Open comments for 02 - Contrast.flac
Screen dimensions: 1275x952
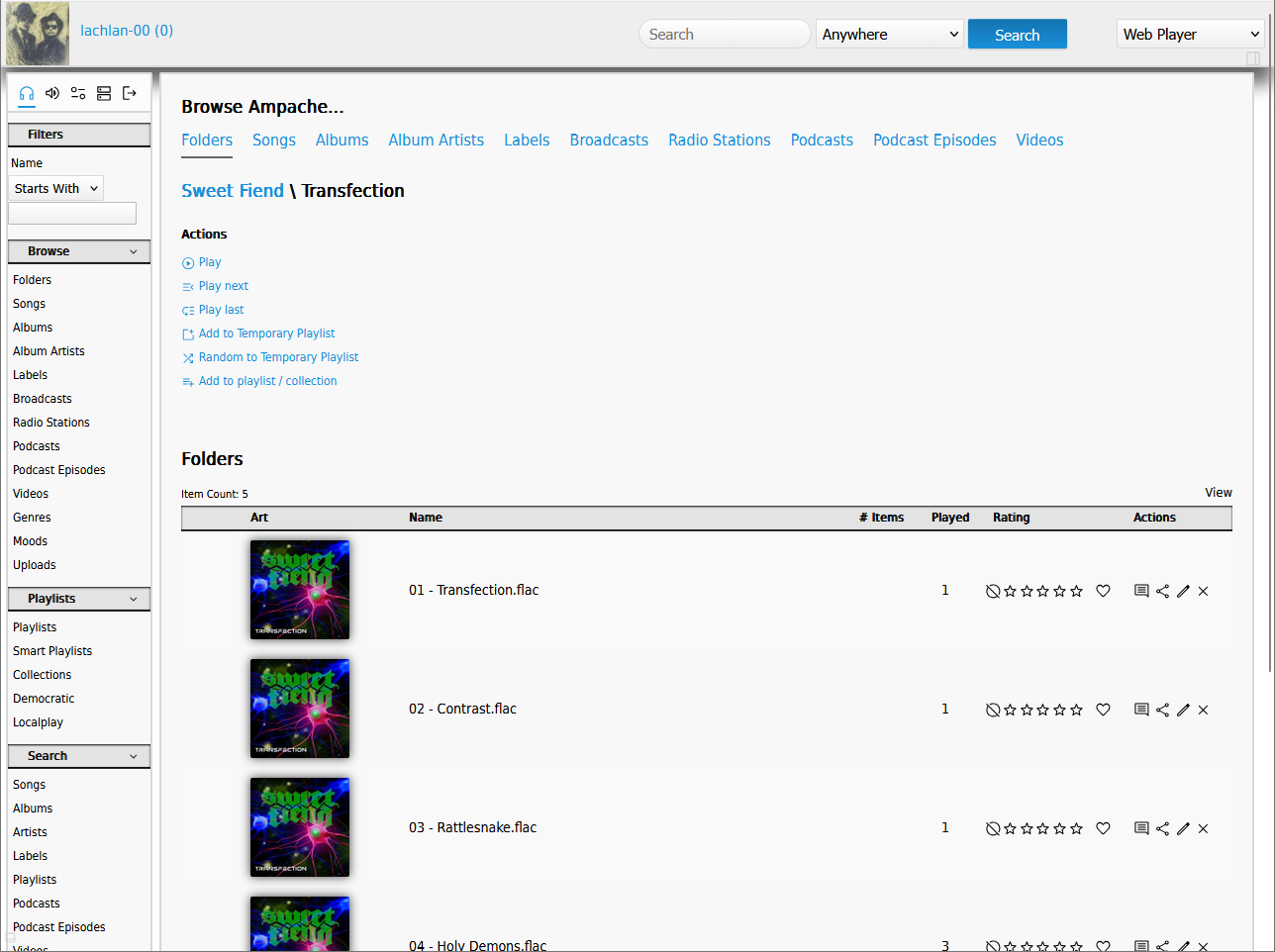coord(1141,710)
